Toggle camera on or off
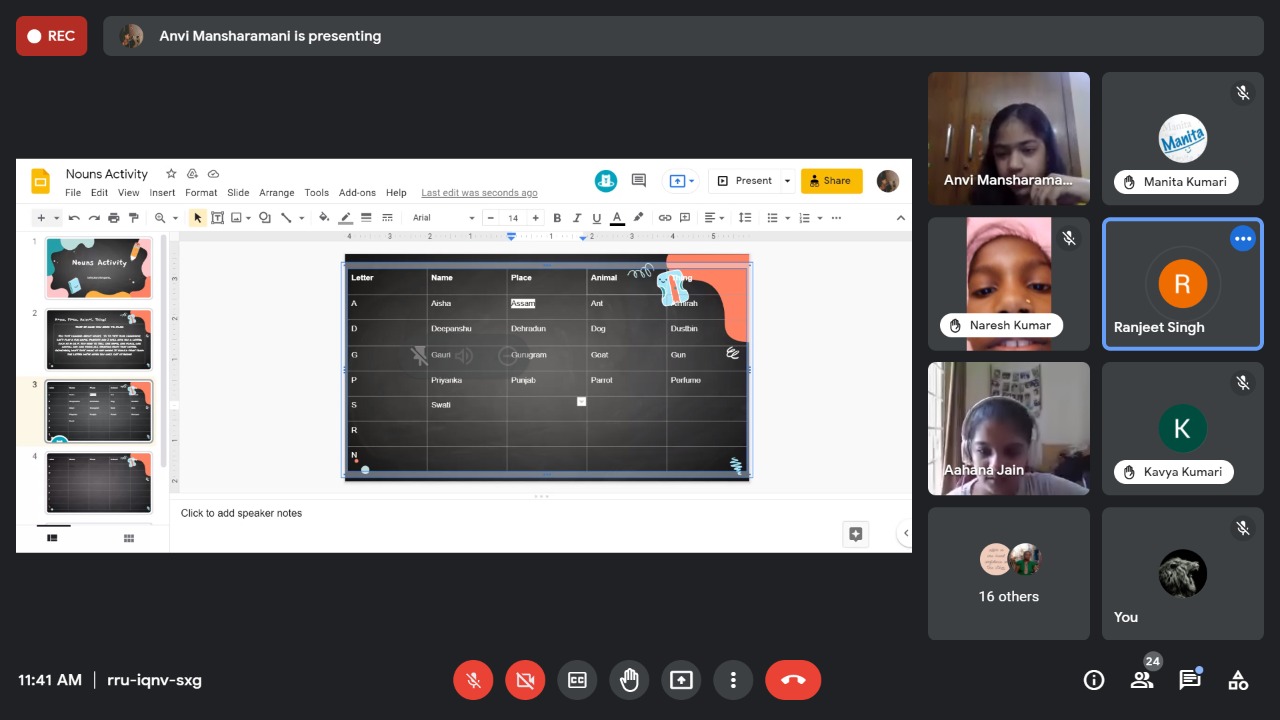The height and width of the screenshot is (720, 1280). click(x=525, y=680)
